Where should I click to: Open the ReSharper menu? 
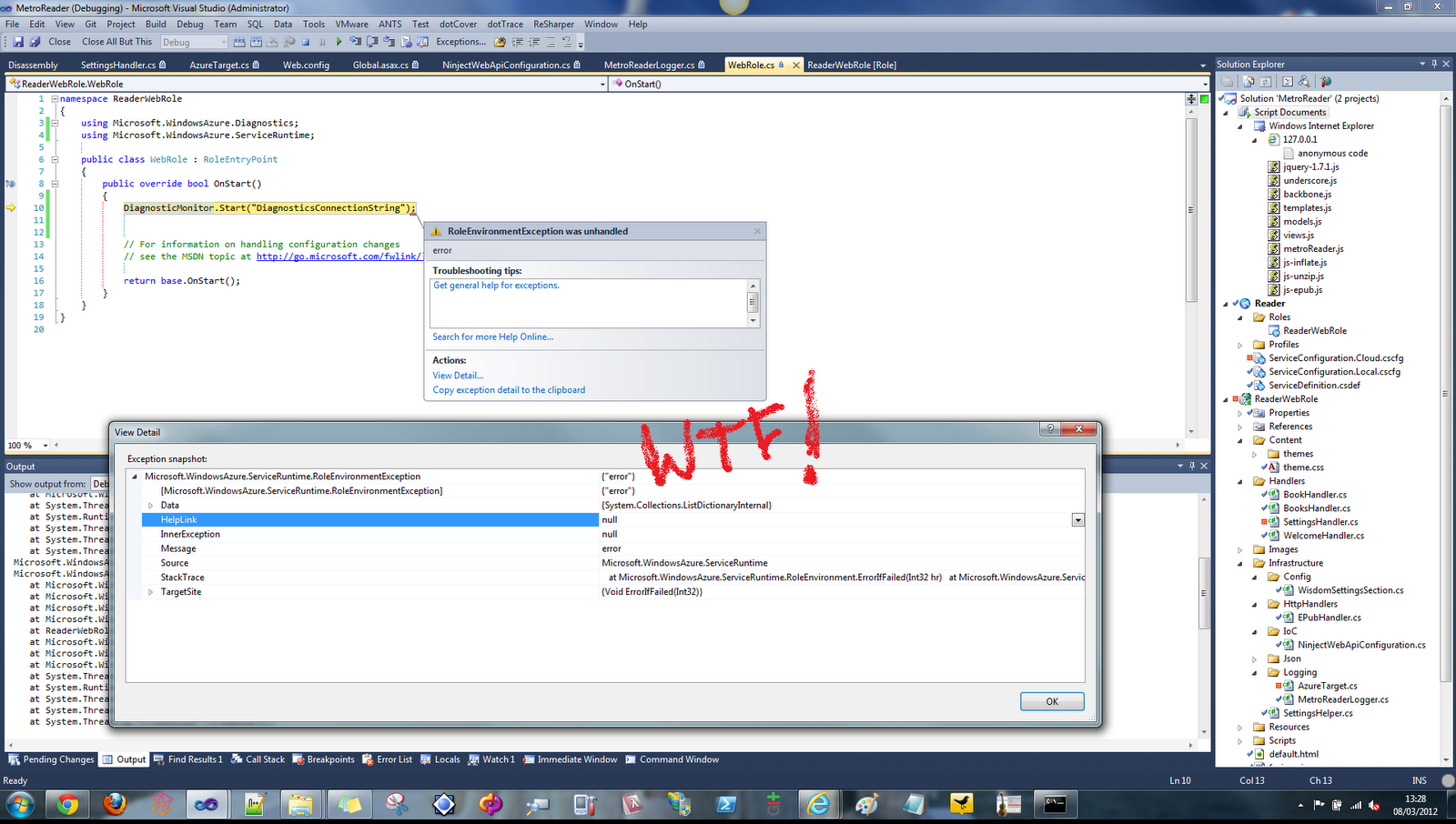click(x=553, y=25)
